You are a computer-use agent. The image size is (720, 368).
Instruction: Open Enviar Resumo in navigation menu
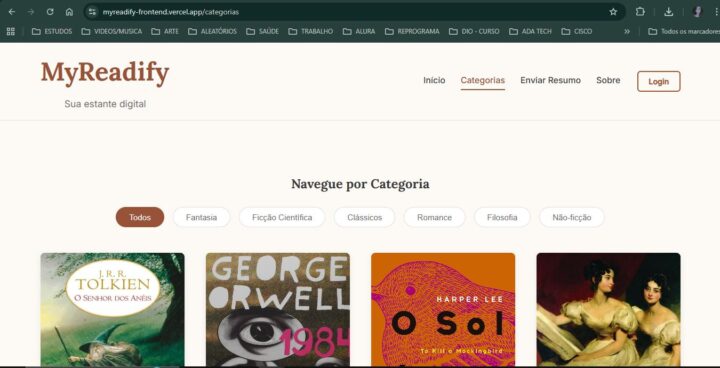coord(550,80)
